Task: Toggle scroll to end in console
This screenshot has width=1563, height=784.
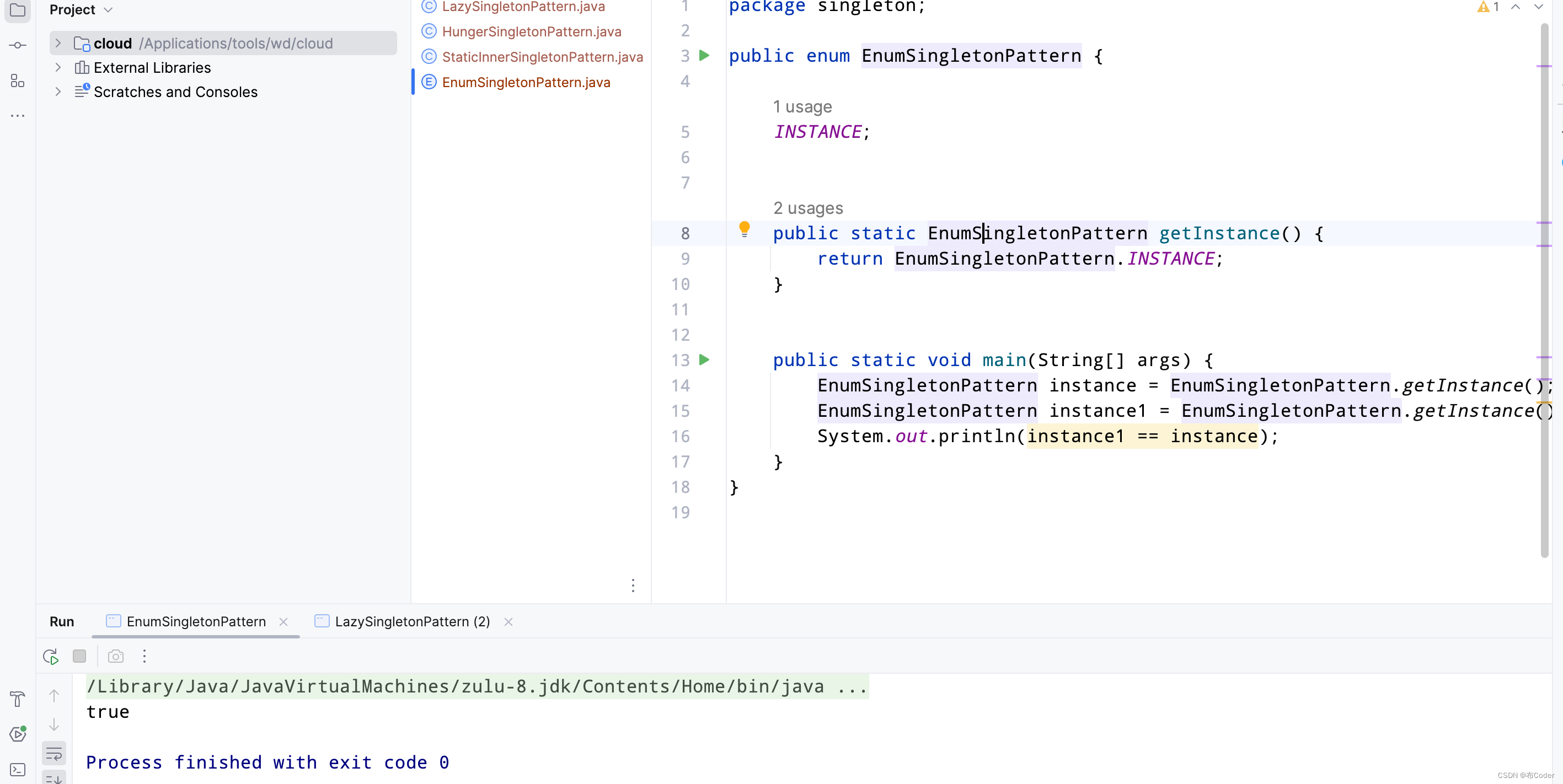Action: tap(54, 778)
